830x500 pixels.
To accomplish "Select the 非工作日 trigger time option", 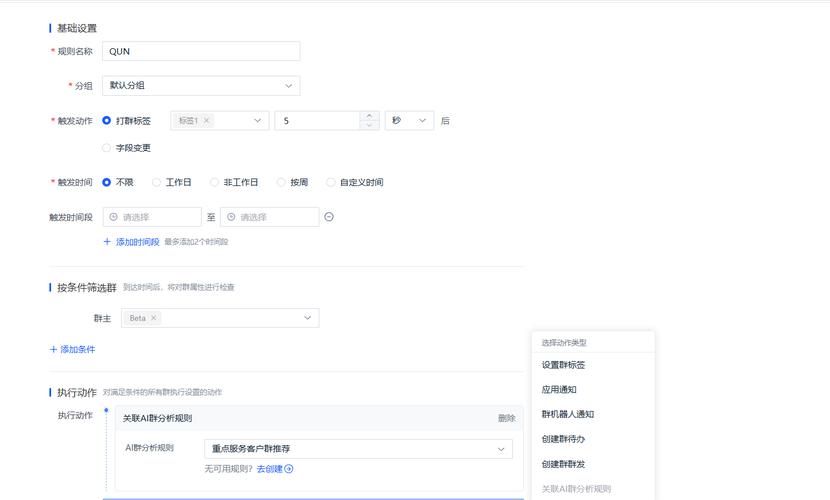I will (214, 182).
